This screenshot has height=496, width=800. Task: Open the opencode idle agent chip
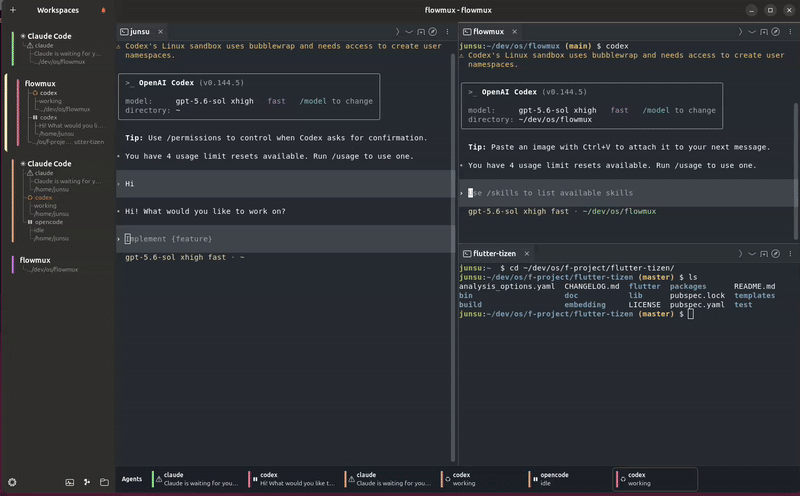click(569, 479)
